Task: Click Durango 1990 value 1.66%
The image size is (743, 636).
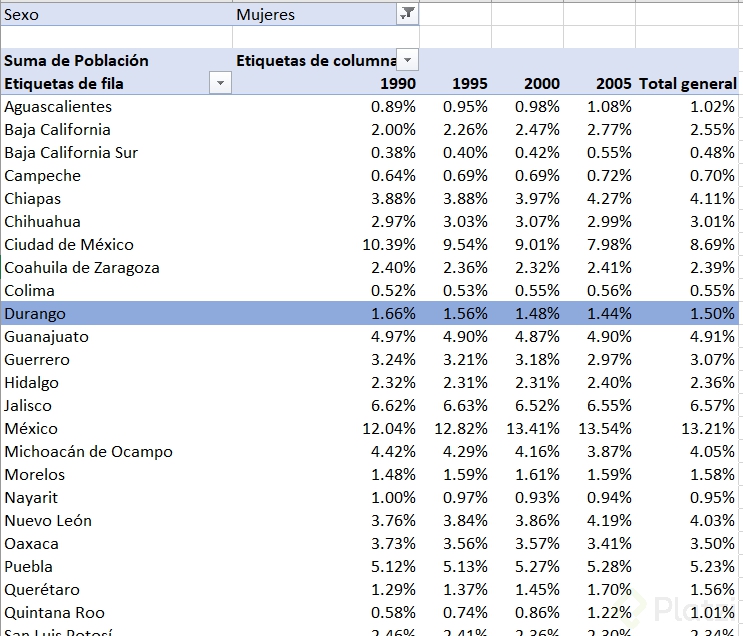Action: coord(393,314)
